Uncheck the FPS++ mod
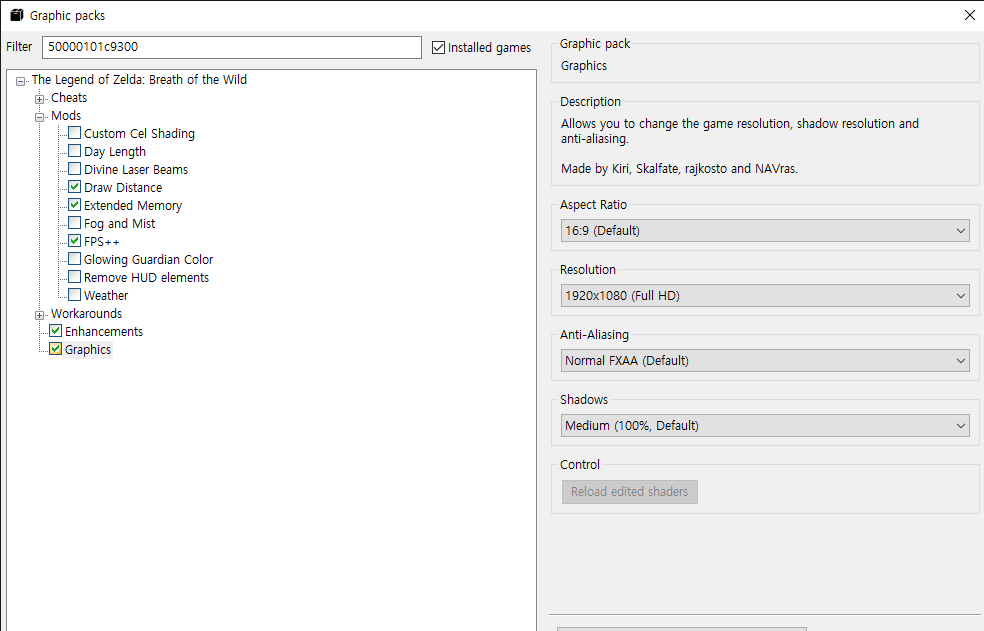The image size is (984, 631). click(75, 241)
